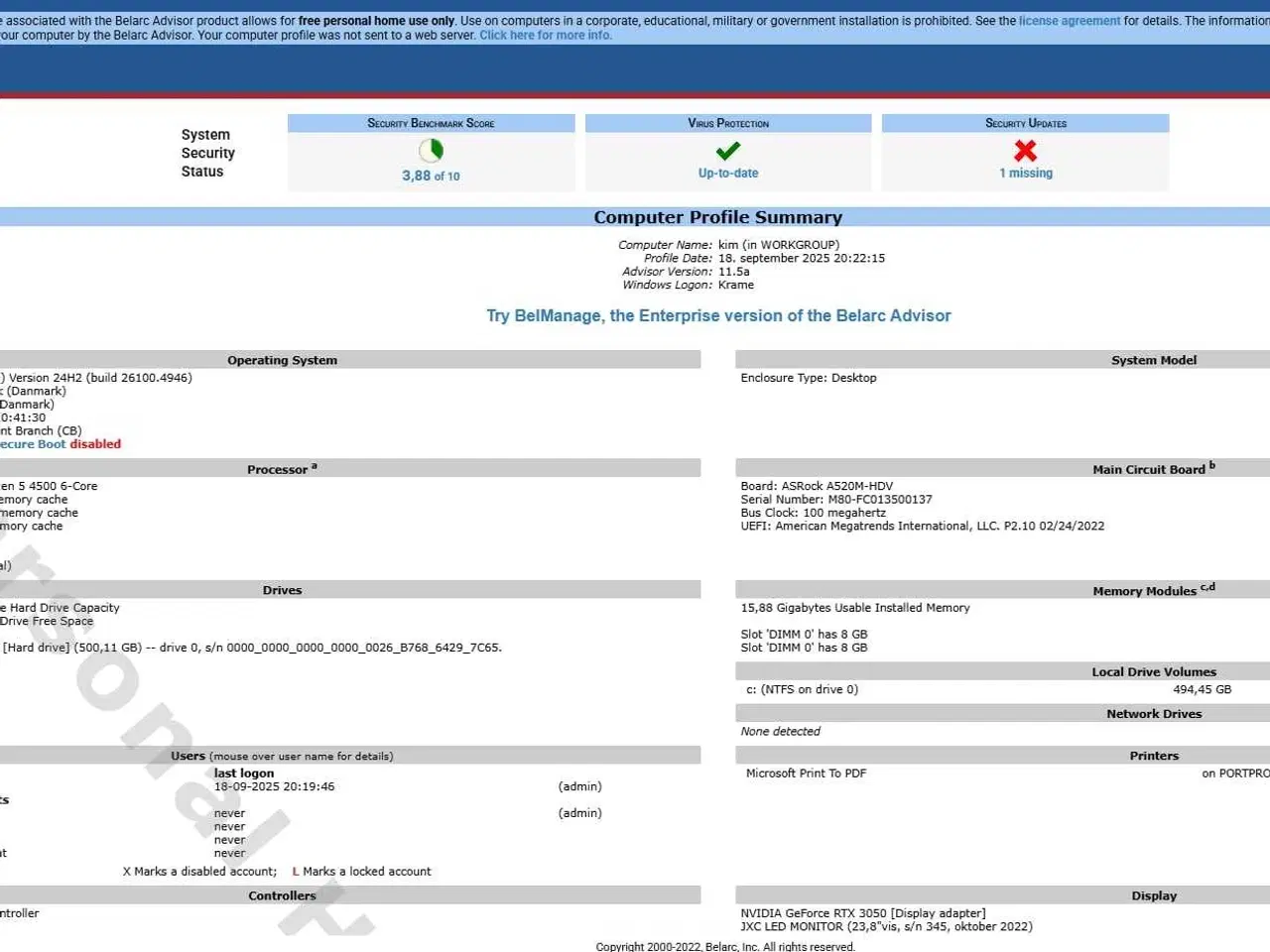1270x952 pixels.
Task: Click the Processor section header
Action: (283, 468)
